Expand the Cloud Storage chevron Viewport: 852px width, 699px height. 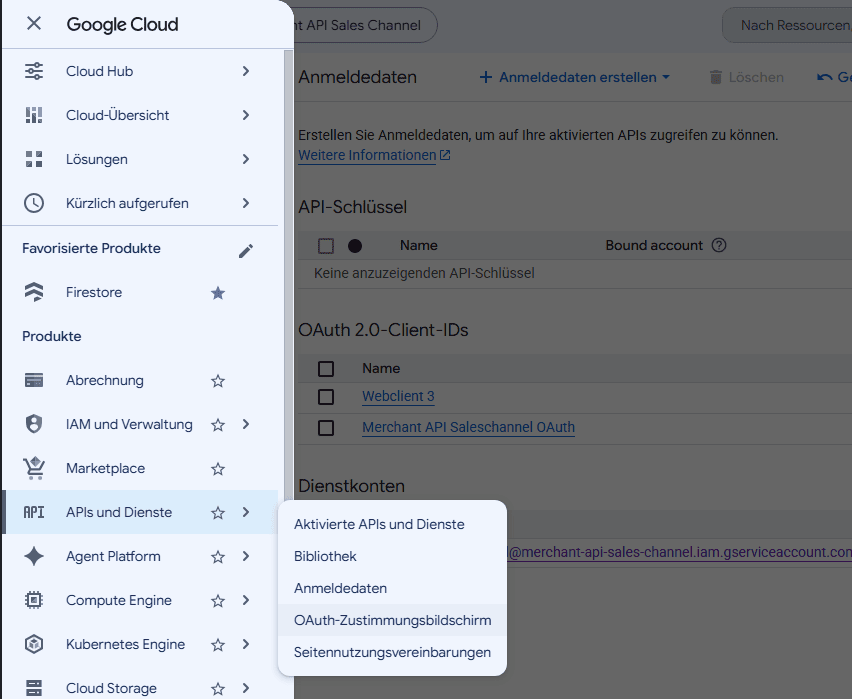pos(246,688)
